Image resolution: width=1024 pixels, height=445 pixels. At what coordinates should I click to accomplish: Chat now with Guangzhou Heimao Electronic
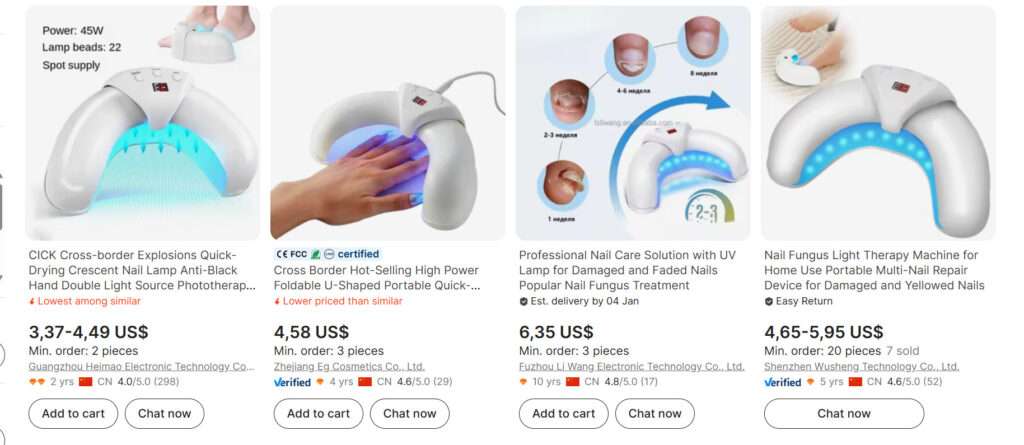pyautogui.click(x=165, y=414)
